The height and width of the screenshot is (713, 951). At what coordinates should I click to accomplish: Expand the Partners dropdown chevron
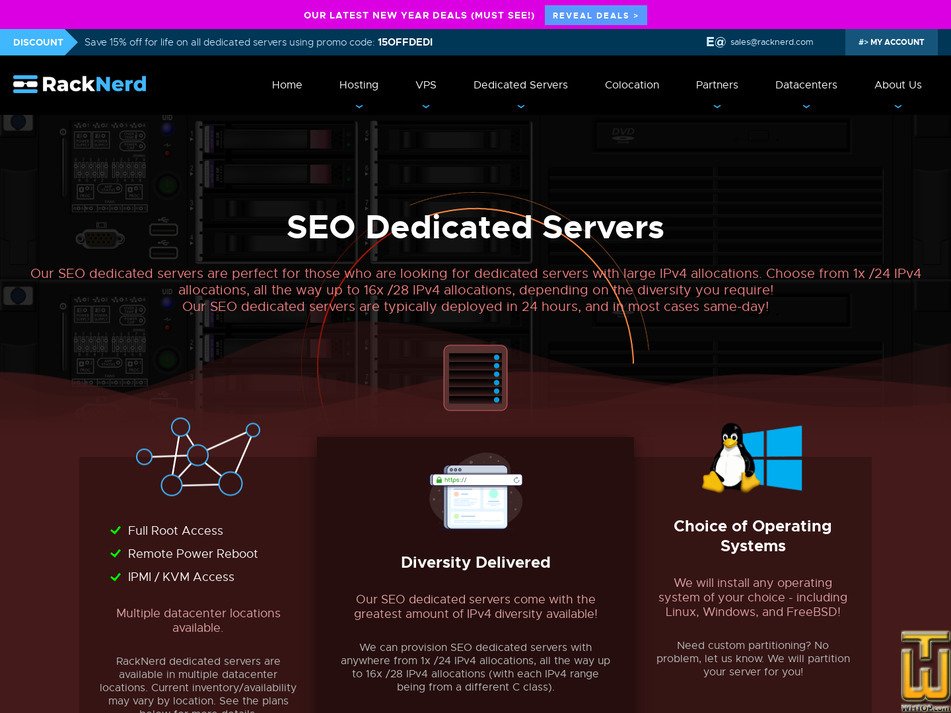717,106
